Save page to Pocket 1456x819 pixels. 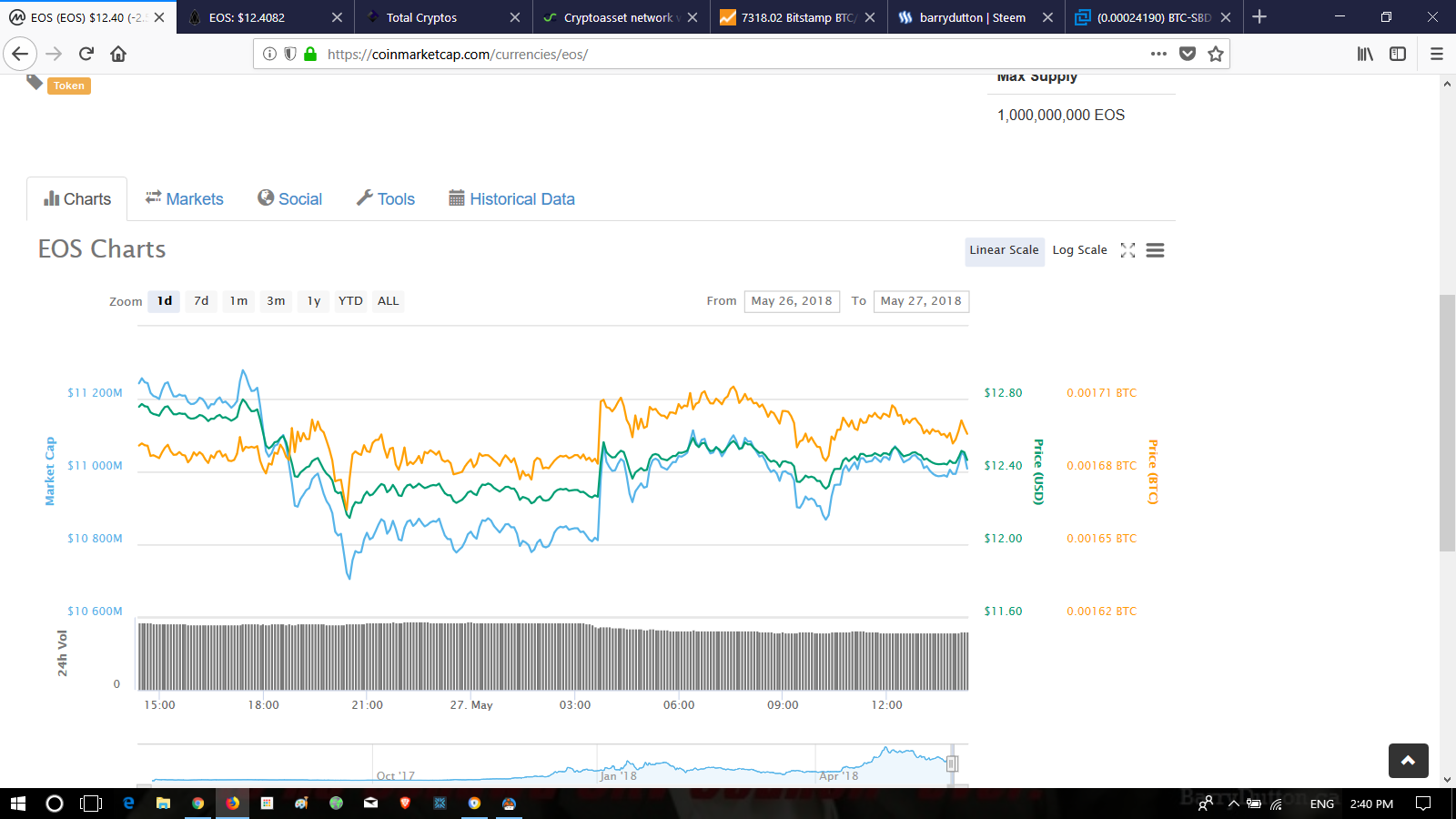click(1188, 54)
